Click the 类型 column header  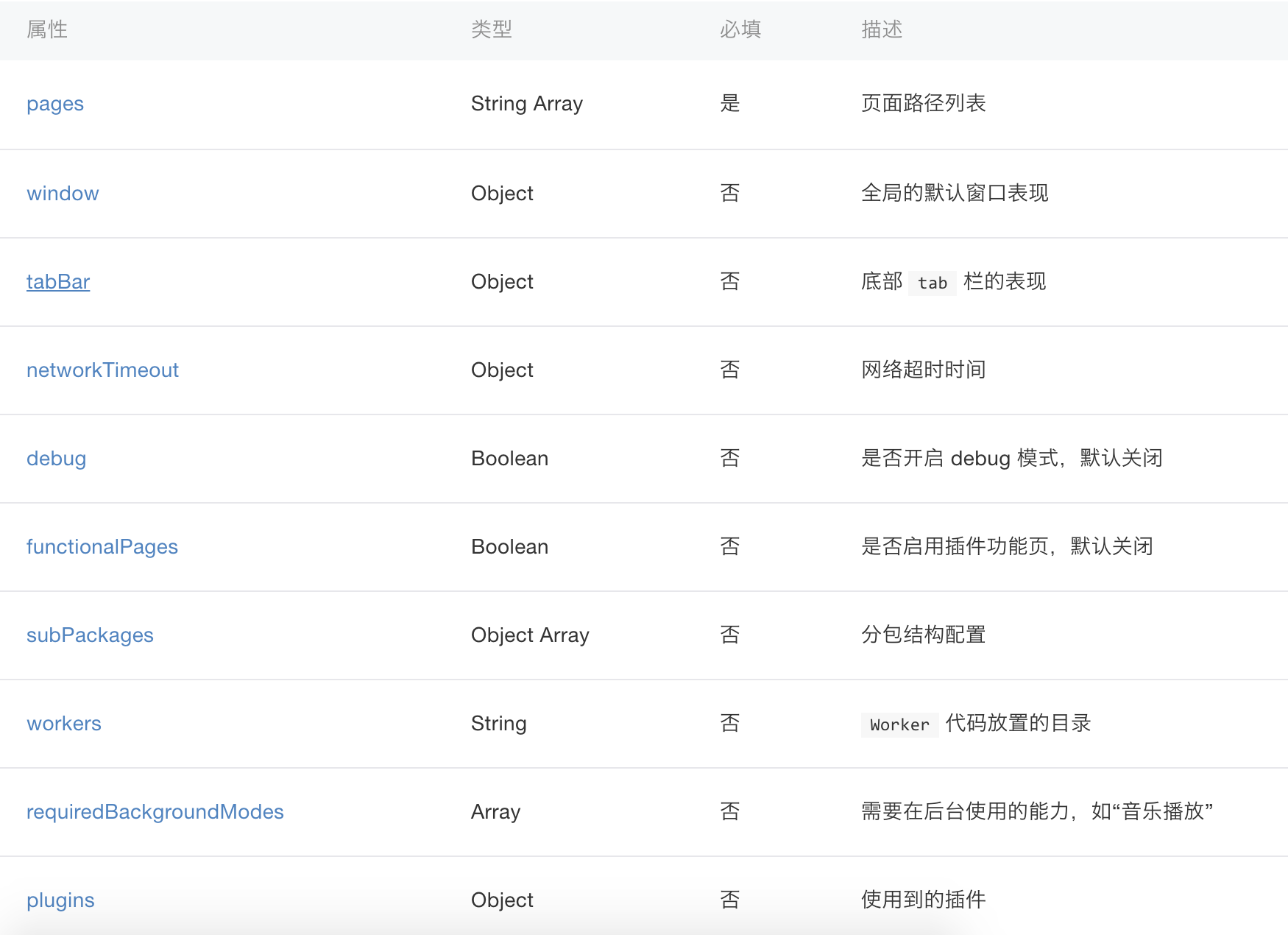click(491, 29)
